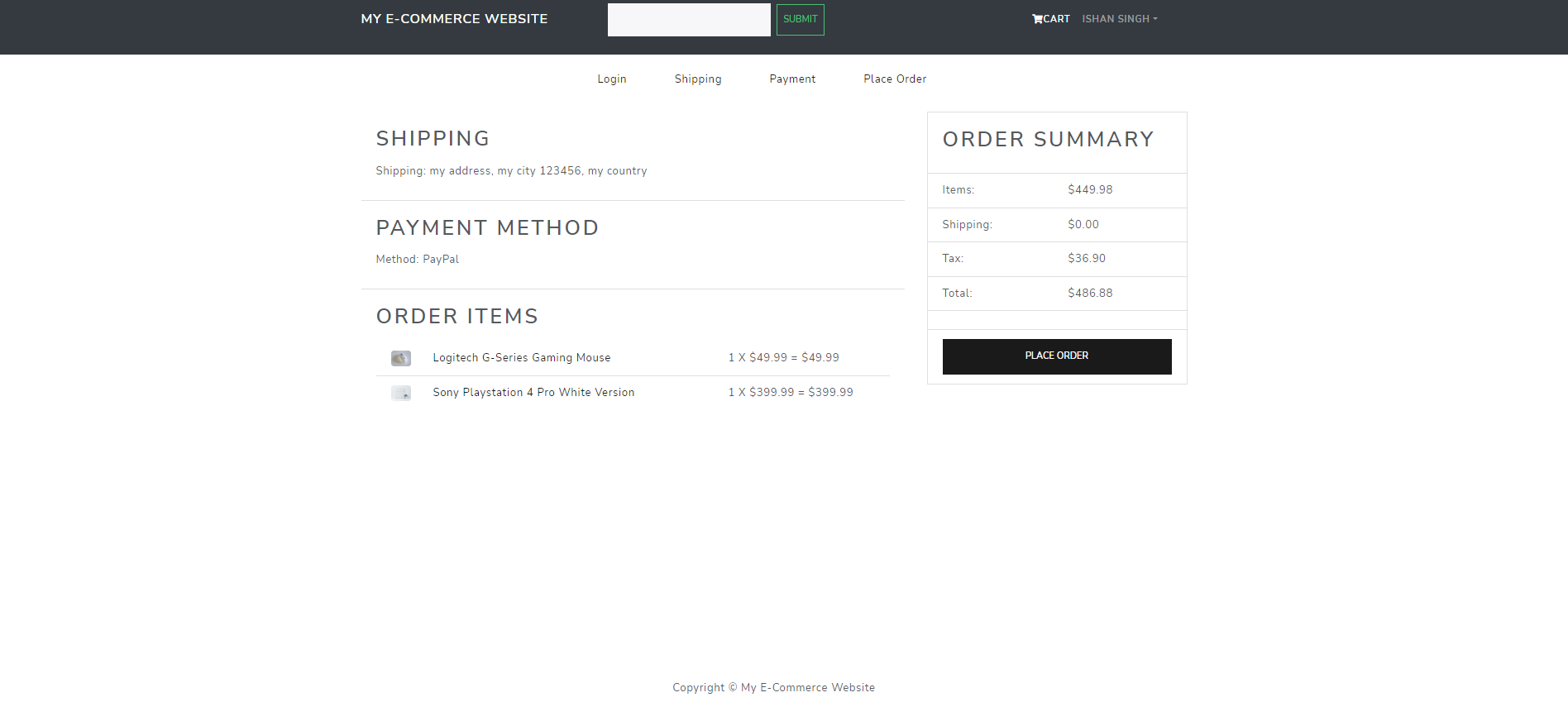Screen dimensions: 1568x726
Task: Click the Method: PayPal text
Action: [x=417, y=260]
